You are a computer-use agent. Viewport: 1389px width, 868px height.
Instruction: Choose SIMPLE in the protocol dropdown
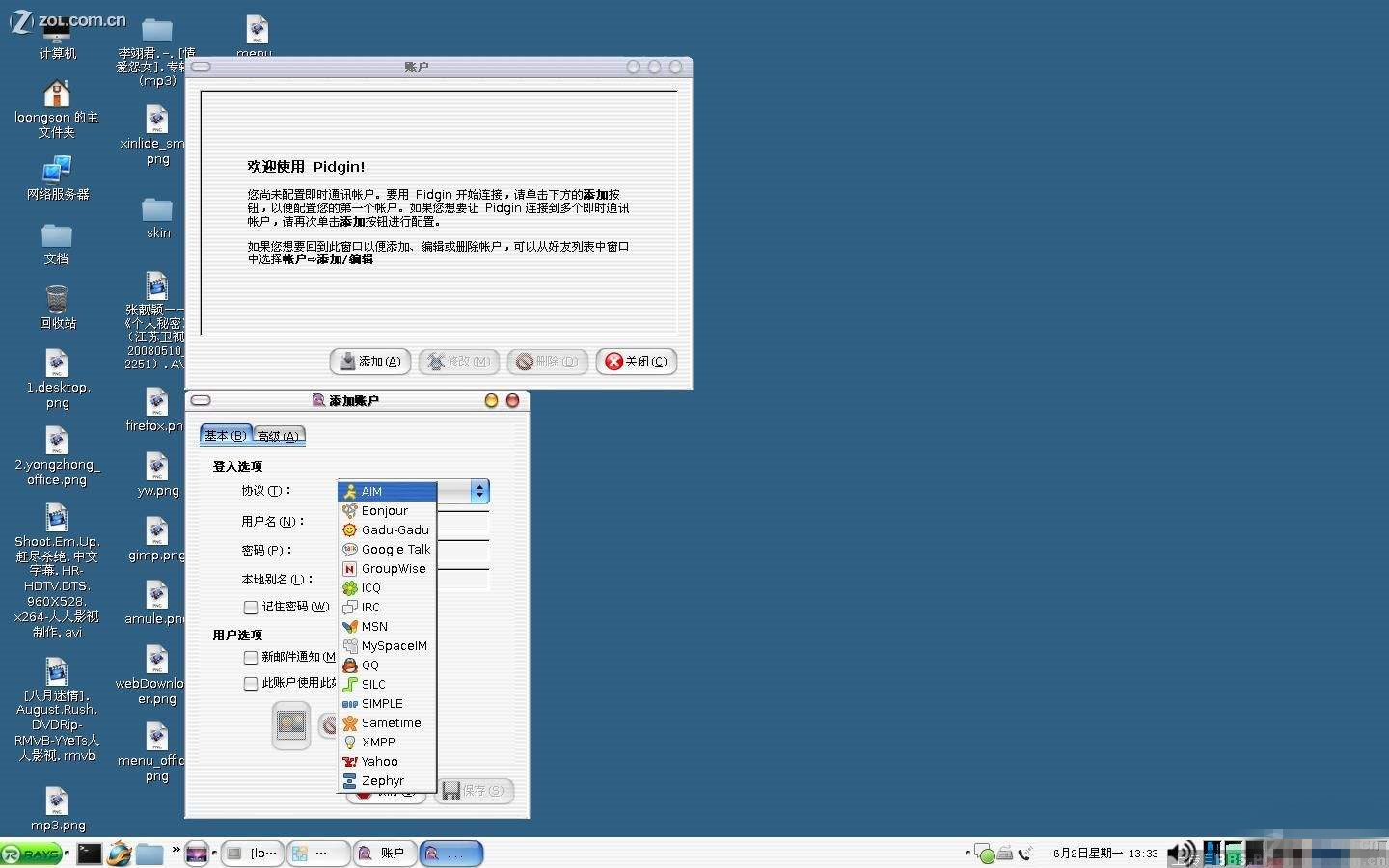[x=387, y=704]
